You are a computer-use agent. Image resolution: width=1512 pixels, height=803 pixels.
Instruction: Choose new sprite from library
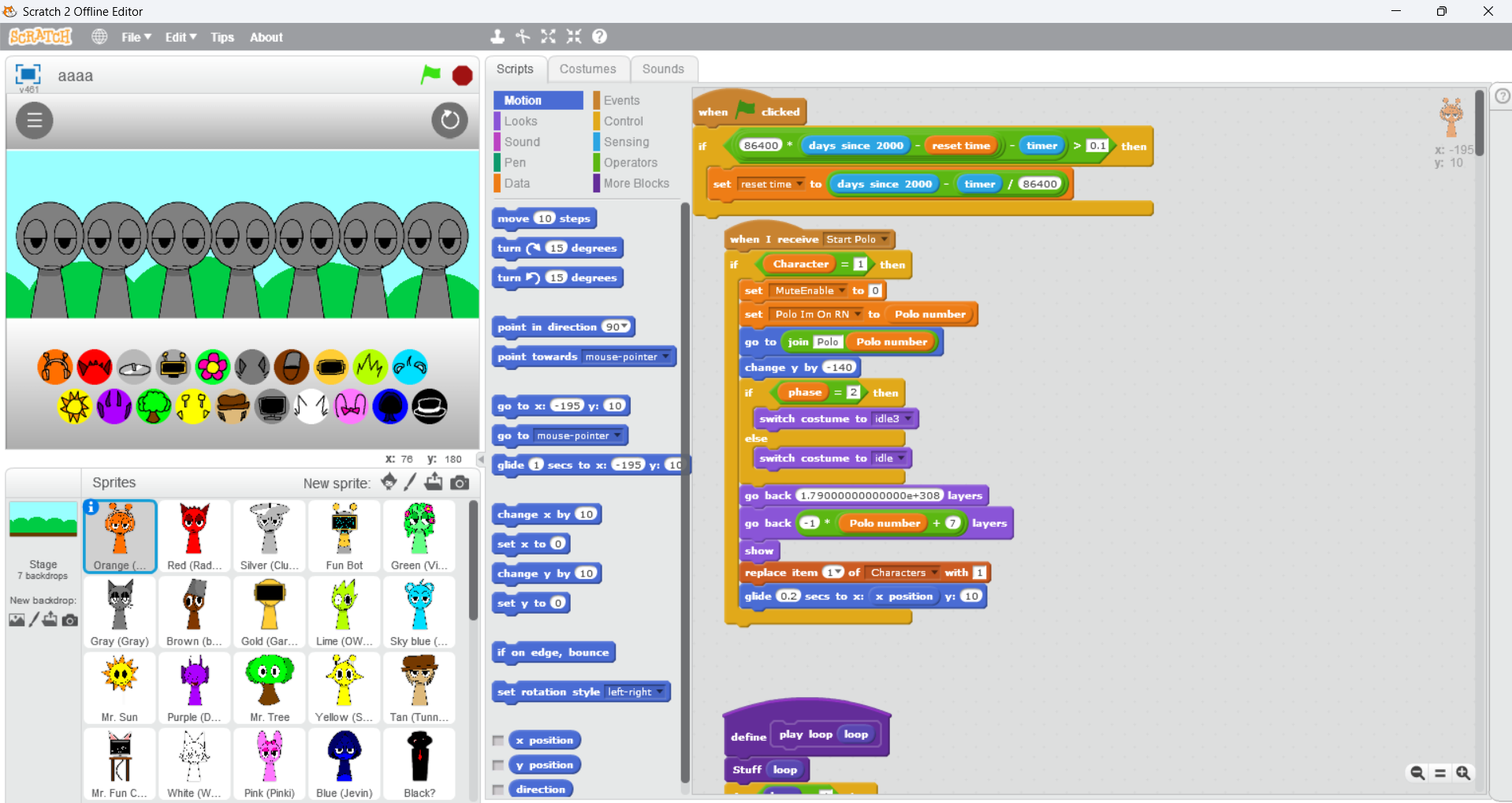tap(389, 482)
